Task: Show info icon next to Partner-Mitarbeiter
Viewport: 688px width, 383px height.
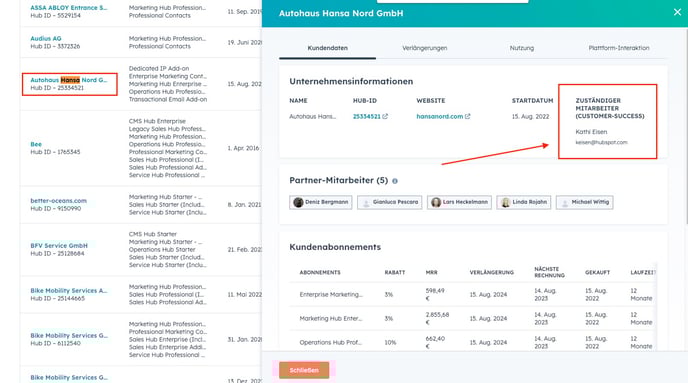Action: coord(395,181)
